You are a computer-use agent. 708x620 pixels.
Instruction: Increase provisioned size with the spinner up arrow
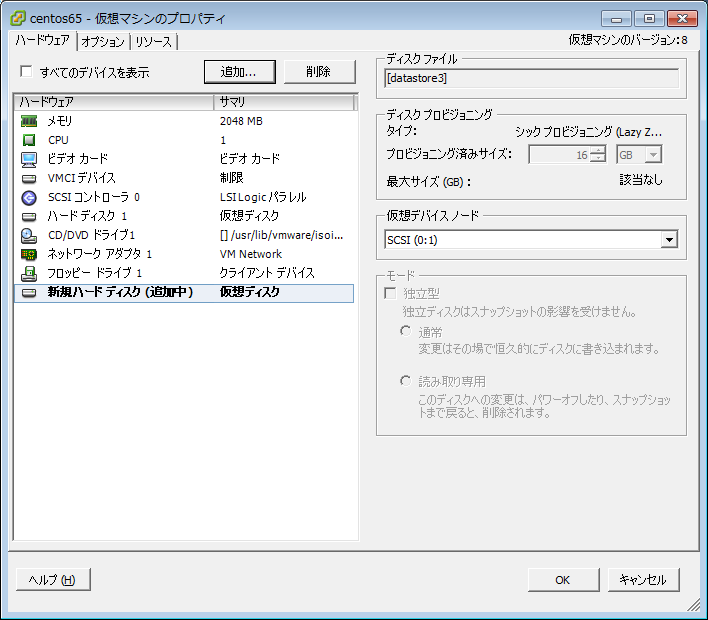(x=598, y=150)
